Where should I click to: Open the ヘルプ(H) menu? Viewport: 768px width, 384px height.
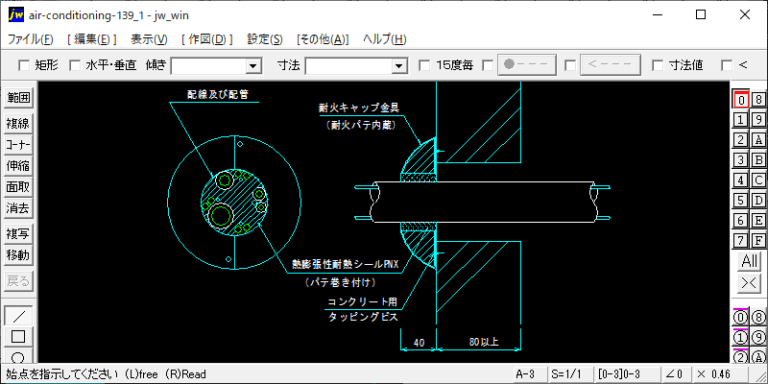coord(384,40)
